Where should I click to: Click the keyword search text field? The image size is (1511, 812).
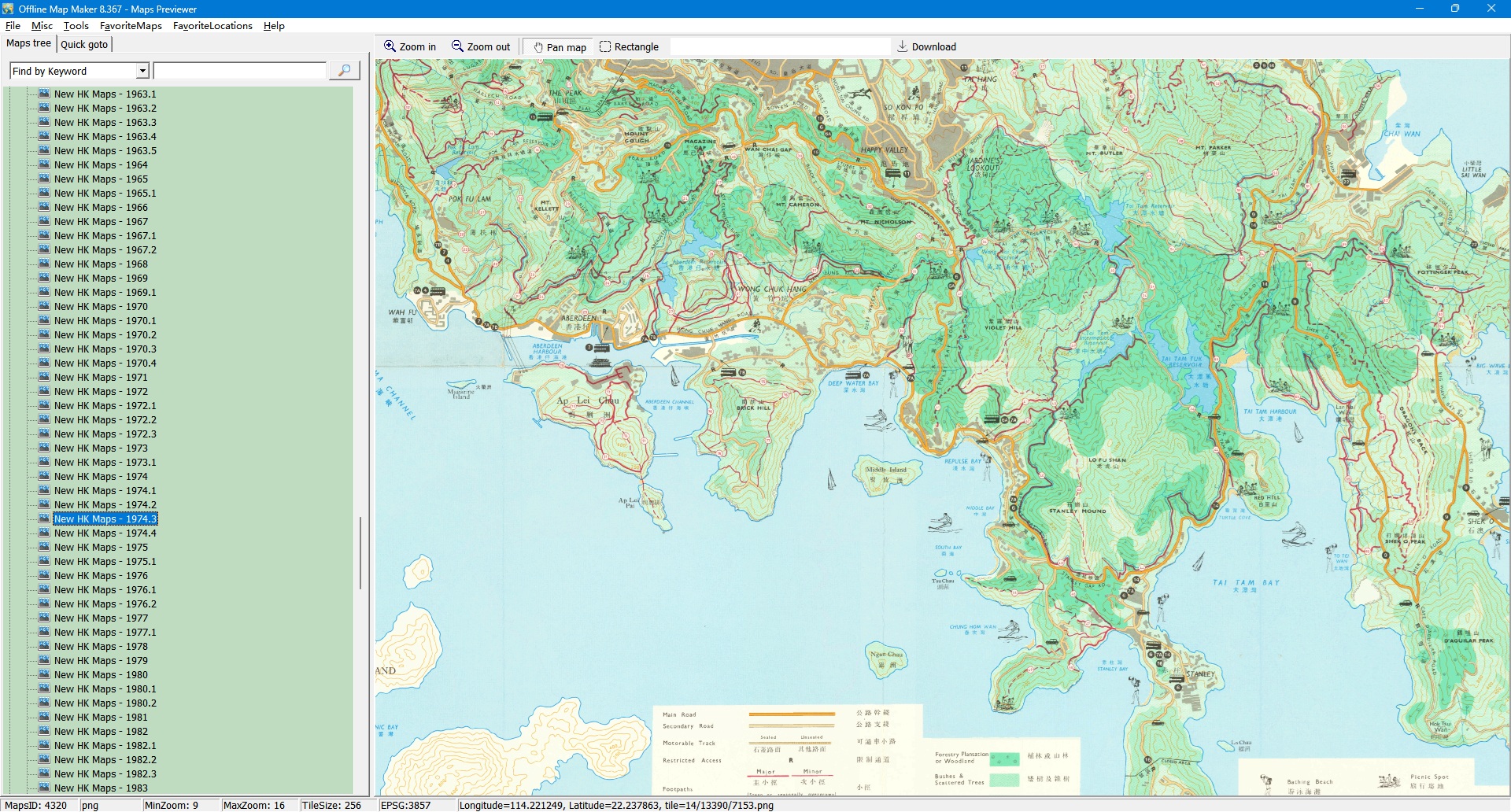pos(240,71)
